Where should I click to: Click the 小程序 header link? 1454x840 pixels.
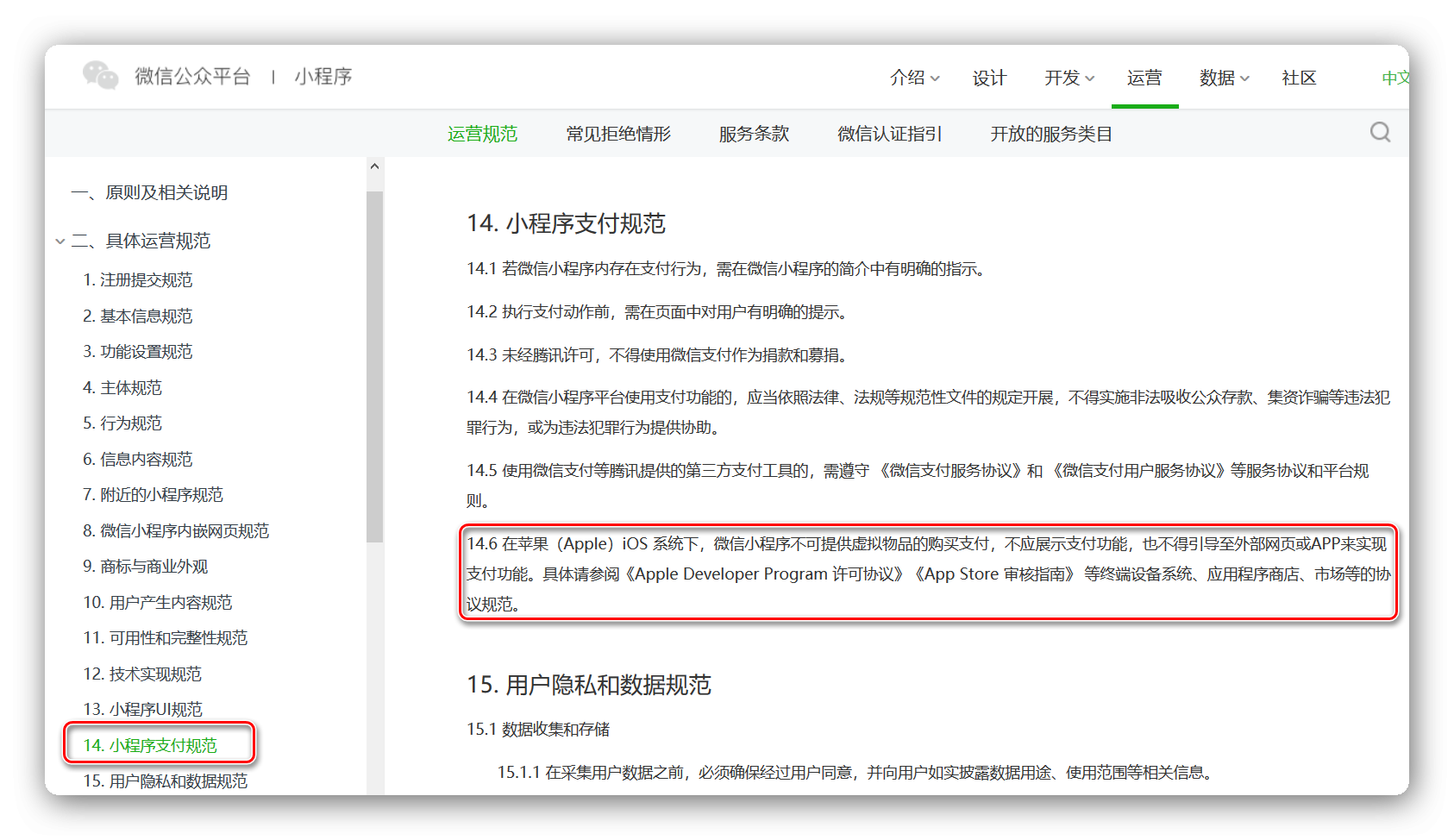323,77
